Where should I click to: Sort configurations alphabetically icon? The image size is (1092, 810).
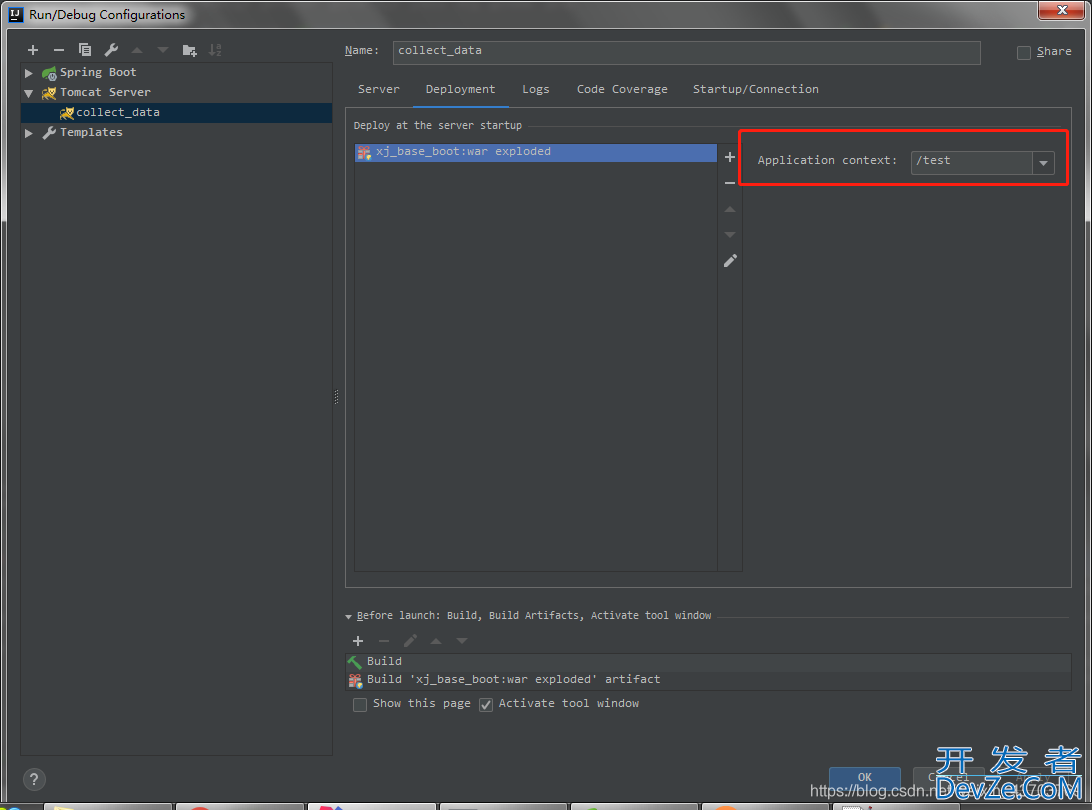pyautogui.click(x=215, y=50)
